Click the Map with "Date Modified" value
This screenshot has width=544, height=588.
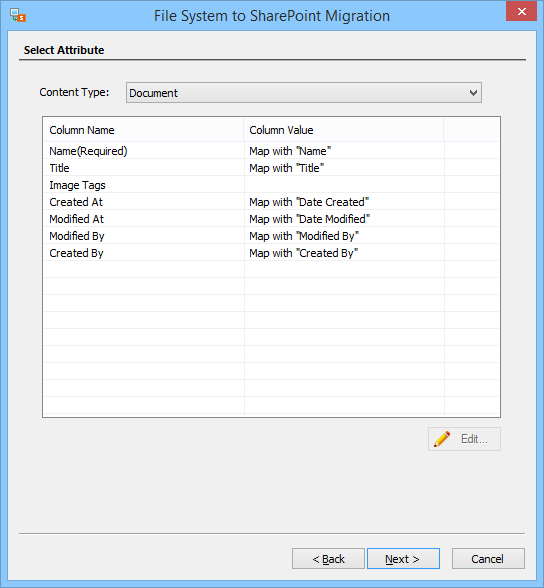coord(310,219)
